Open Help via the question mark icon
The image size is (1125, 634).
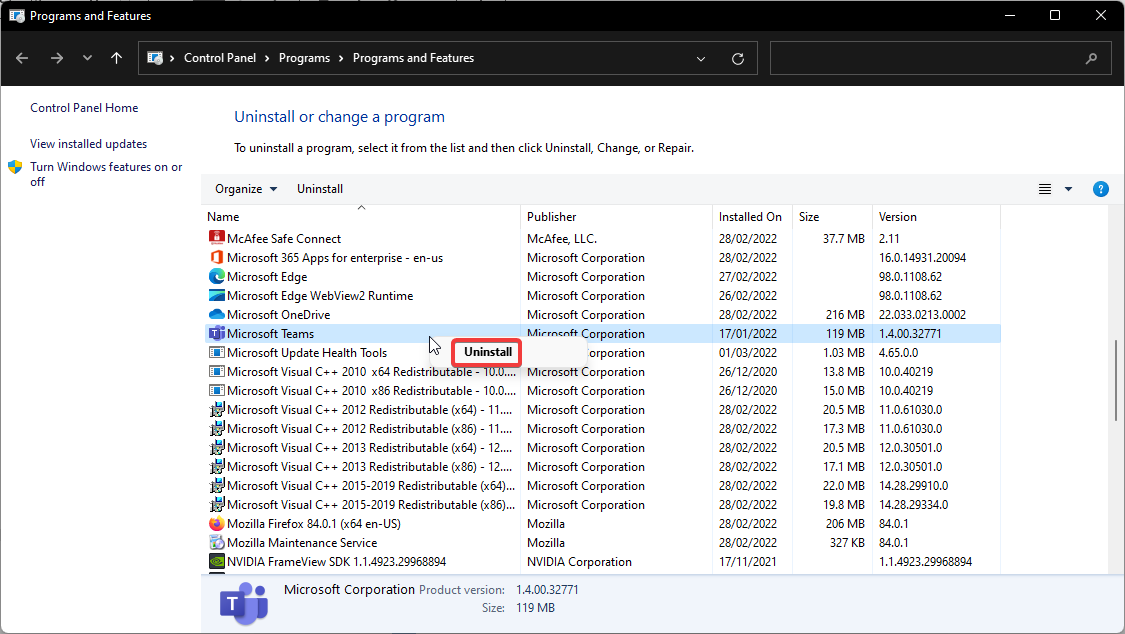(1101, 188)
